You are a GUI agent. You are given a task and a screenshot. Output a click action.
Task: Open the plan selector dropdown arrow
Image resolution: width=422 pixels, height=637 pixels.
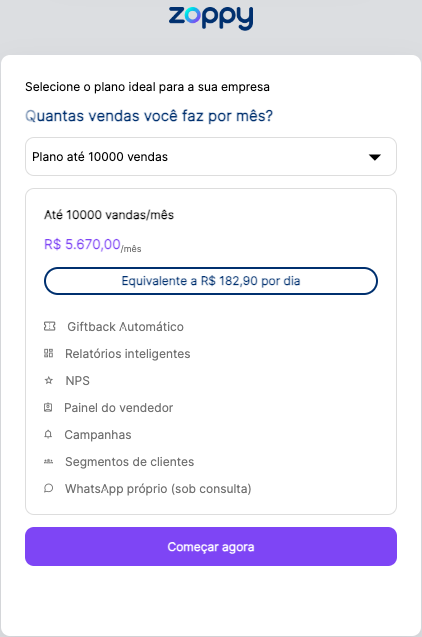tap(374, 157)
